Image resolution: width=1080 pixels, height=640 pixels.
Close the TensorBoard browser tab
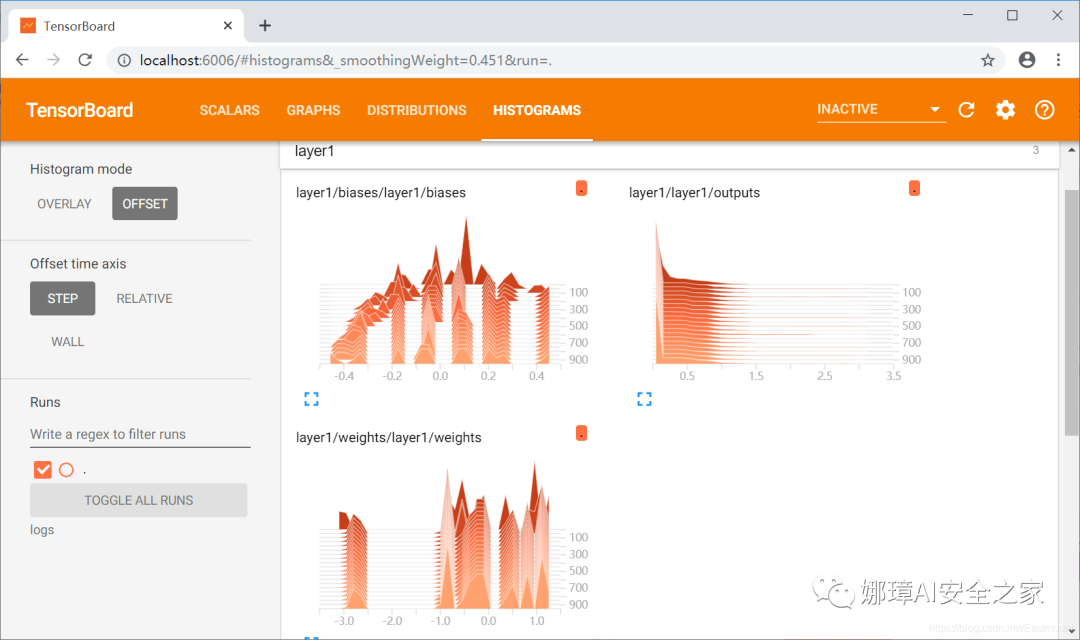pyautogui.click(x=228, y=25)
